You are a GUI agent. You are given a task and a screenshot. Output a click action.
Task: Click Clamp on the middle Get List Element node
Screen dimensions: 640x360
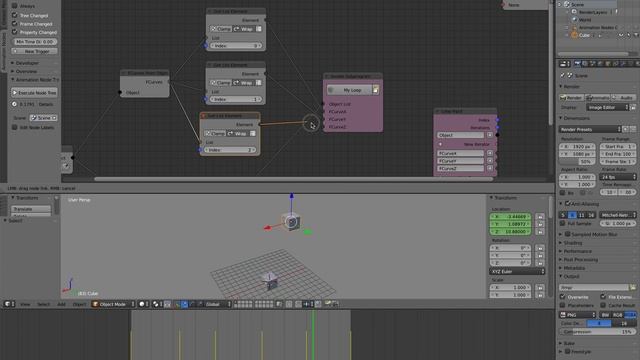[220, 82]
